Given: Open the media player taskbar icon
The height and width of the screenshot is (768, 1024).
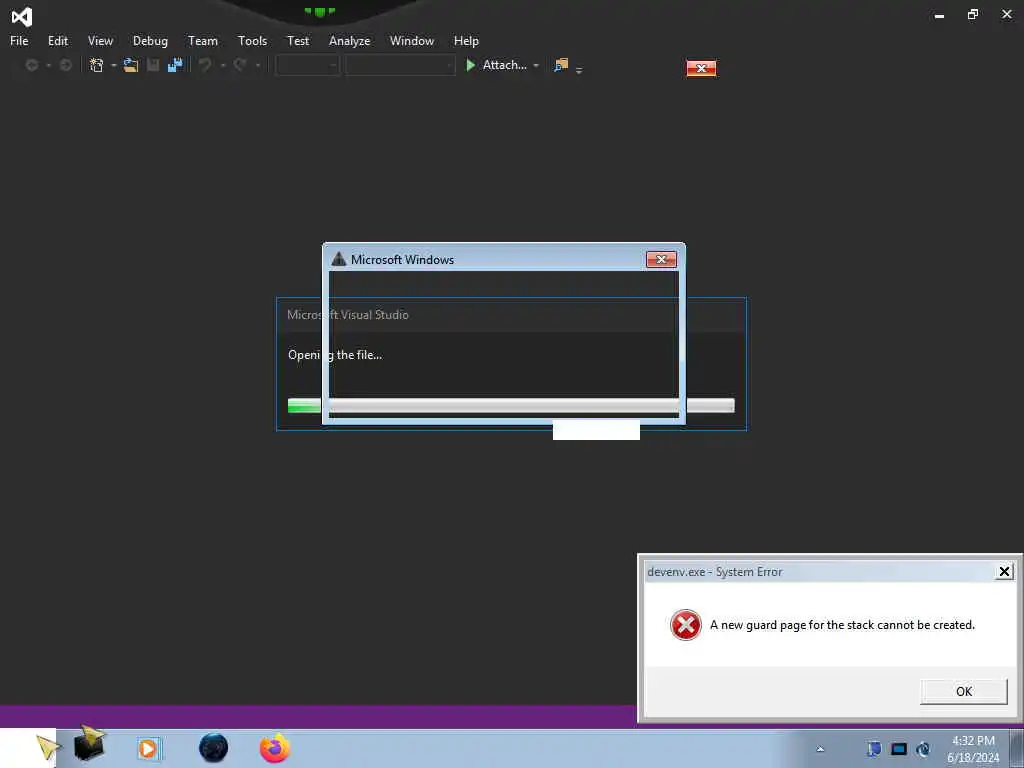Looking at the screenshot, I should (148, 748).
